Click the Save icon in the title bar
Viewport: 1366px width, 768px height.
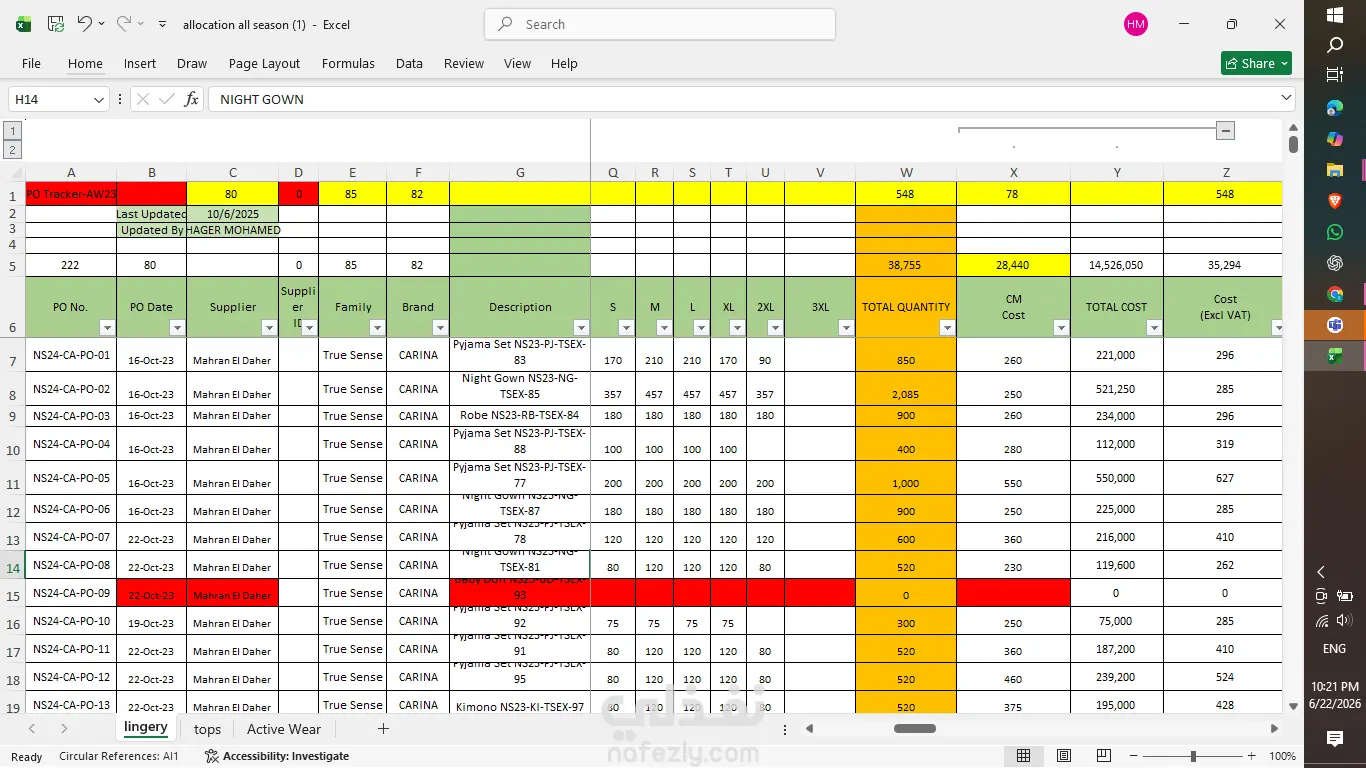point(56,24)
